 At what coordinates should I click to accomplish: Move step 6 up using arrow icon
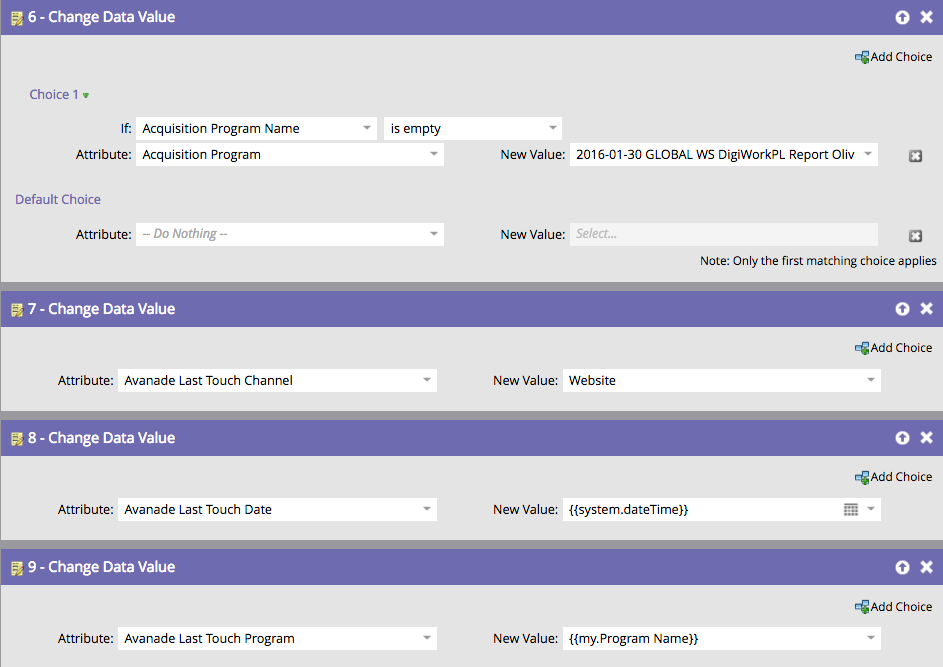coord(903,18)
